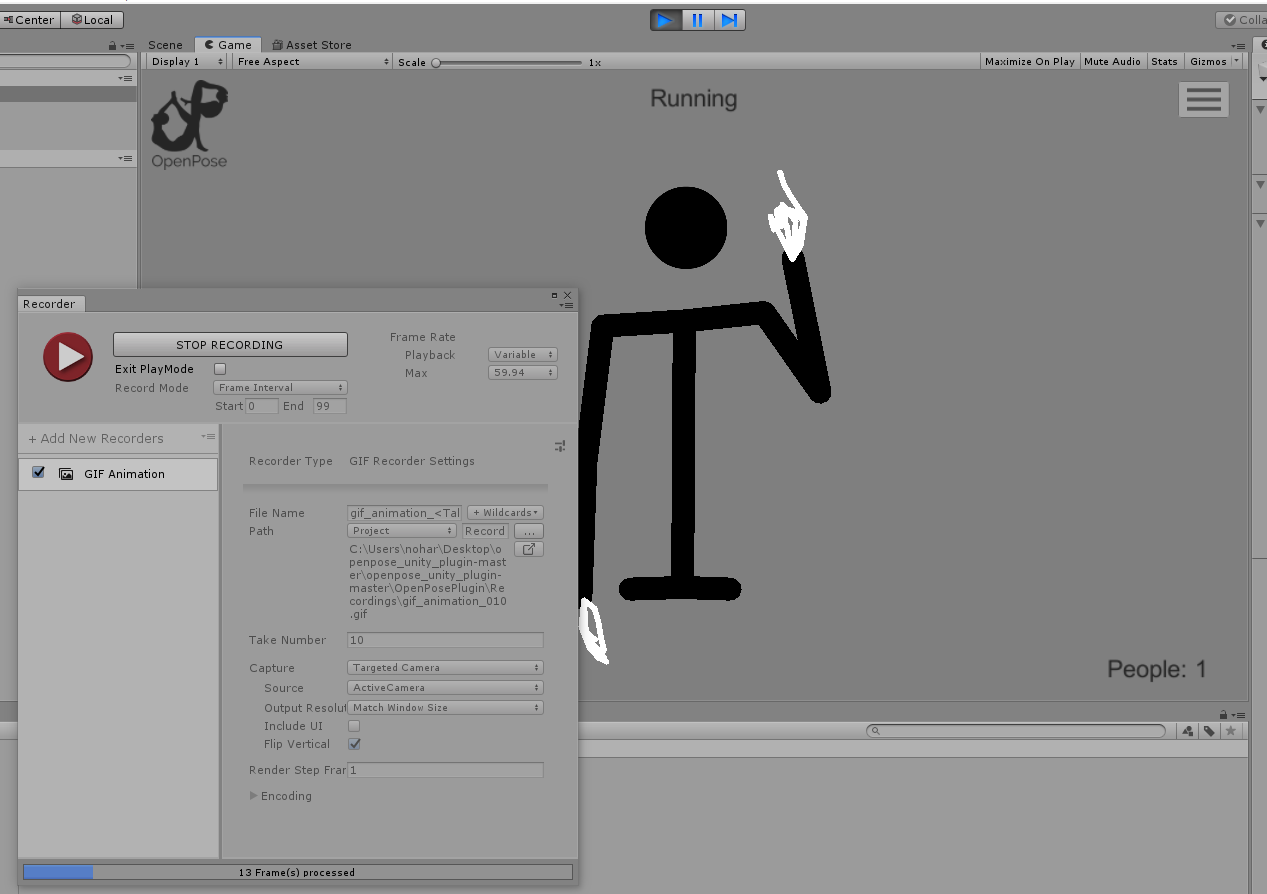Viewport: 1267px width, 894px height.
Task: Enable the Exit PlayMode checkbox
Action: 219,368
